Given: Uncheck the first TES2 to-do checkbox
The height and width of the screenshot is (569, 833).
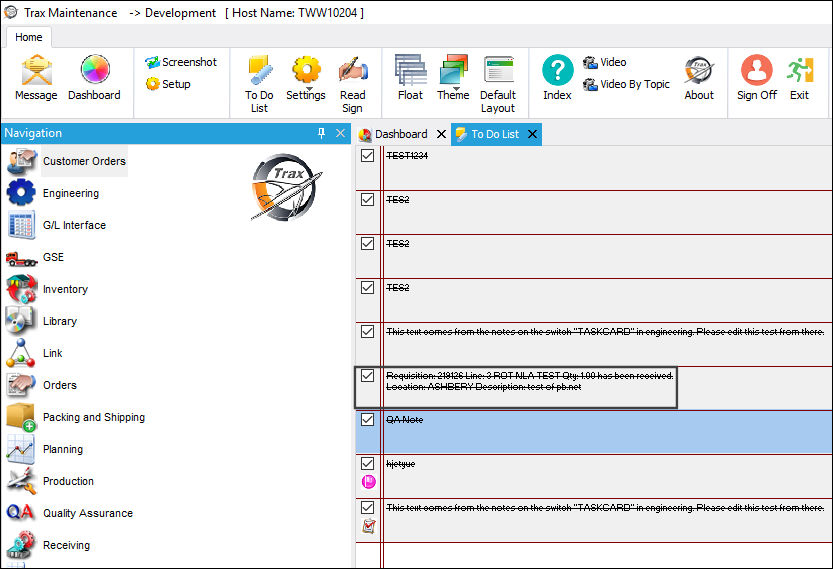Looking at the screenshot, I should (x=368, y=200).
